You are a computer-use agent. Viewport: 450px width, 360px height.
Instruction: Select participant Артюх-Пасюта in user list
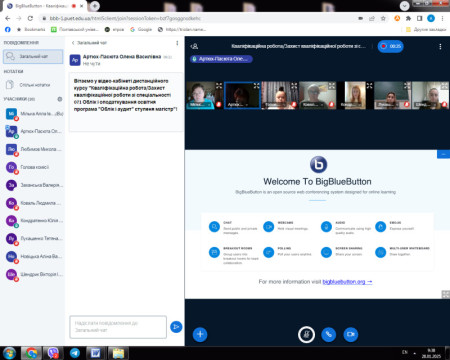[33, 131]
